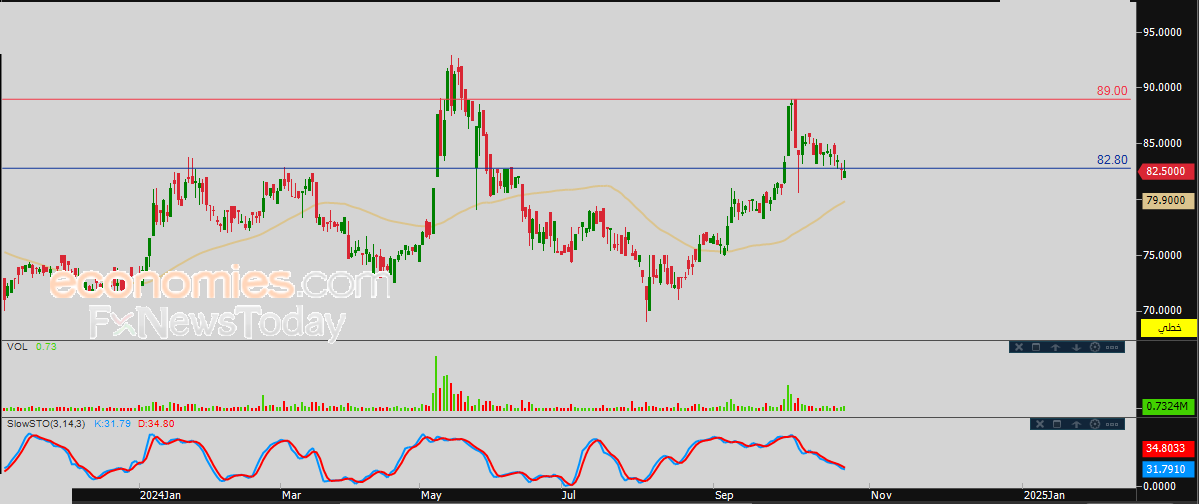Click the VOL indicator label
The width and height of the screenshot is (1199, 504).
[17, 346]
